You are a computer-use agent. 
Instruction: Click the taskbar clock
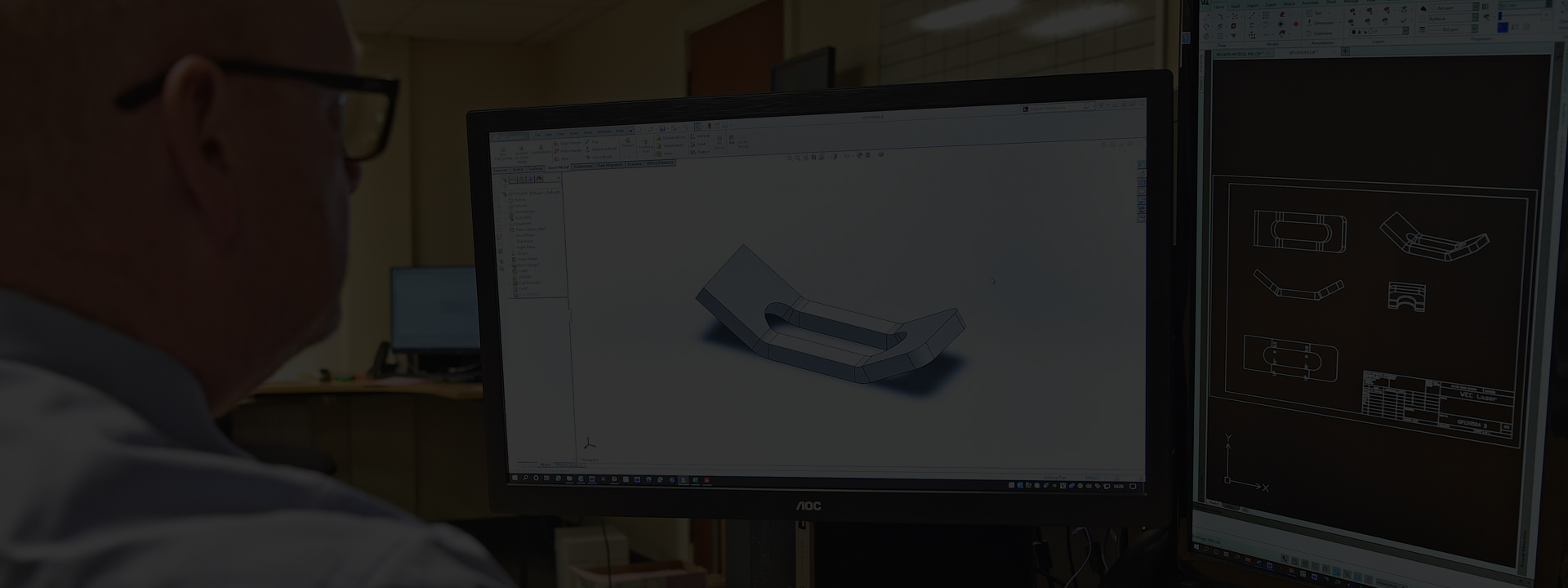click(1119, 486)
